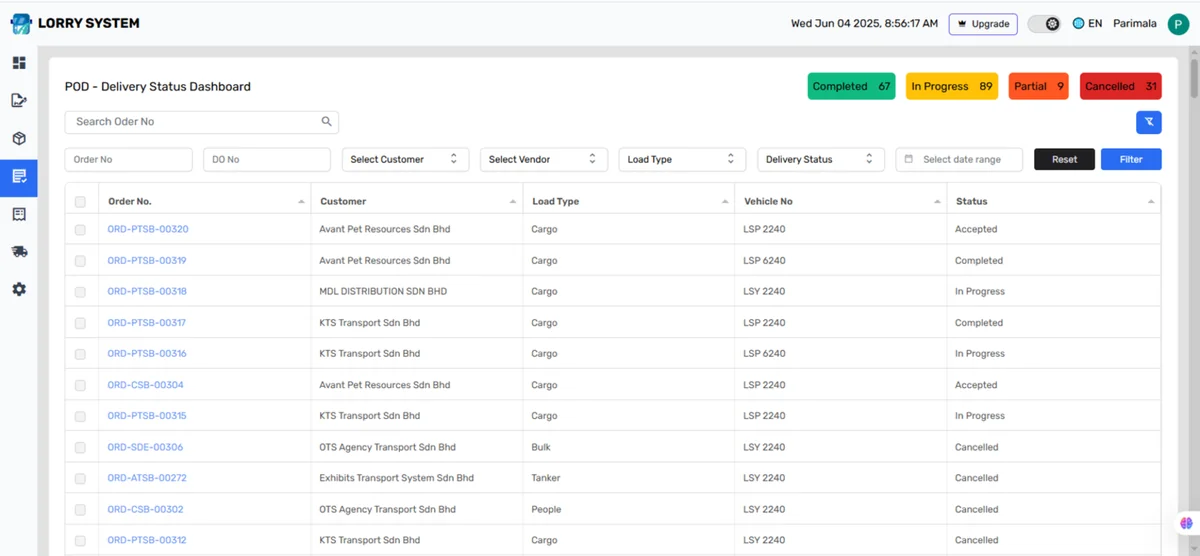1200x556 pixels.
Task: Open the dashboard grid icon in sidebar
Action: [x=19, y=63]
